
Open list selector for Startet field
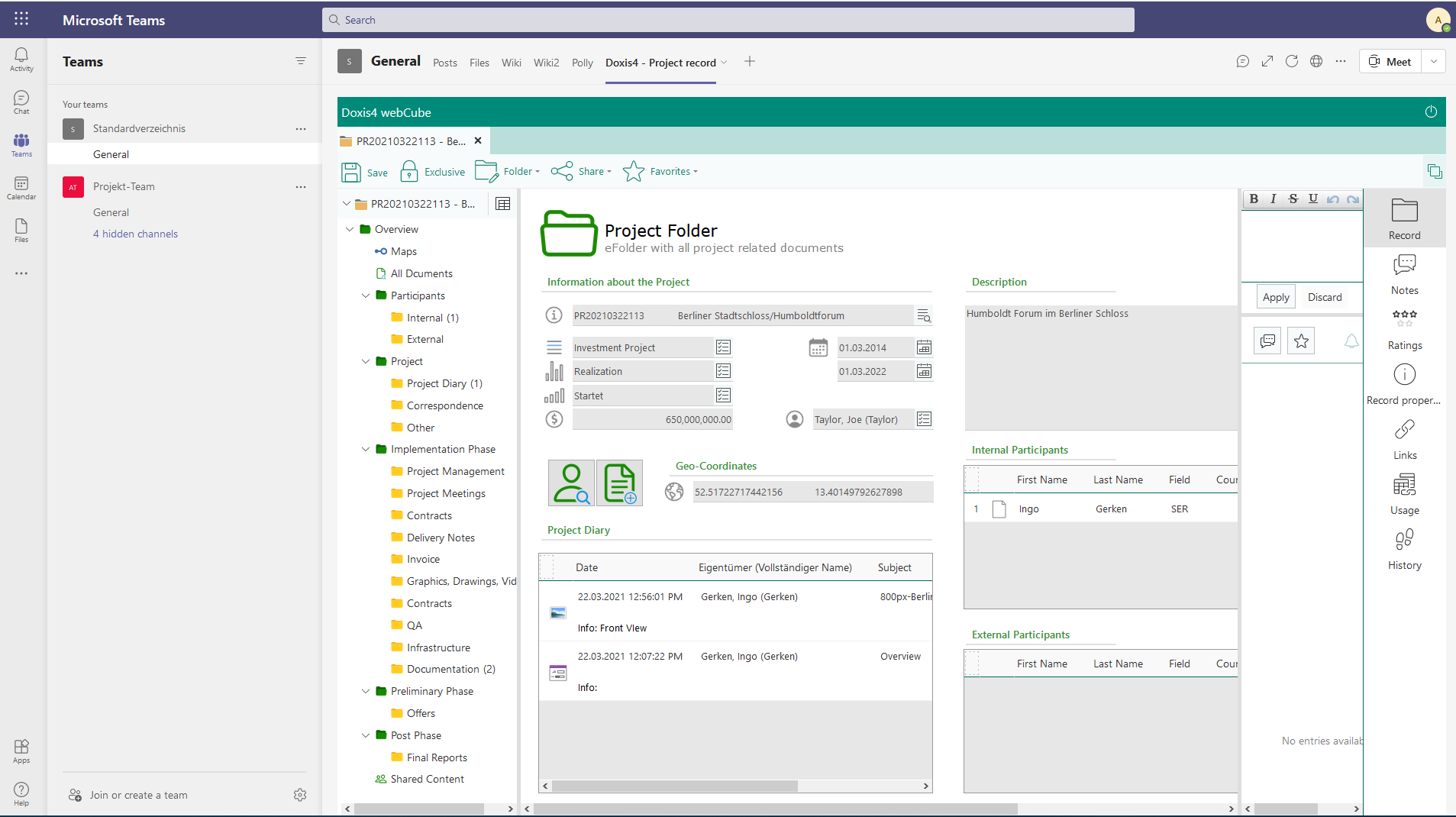723,396
